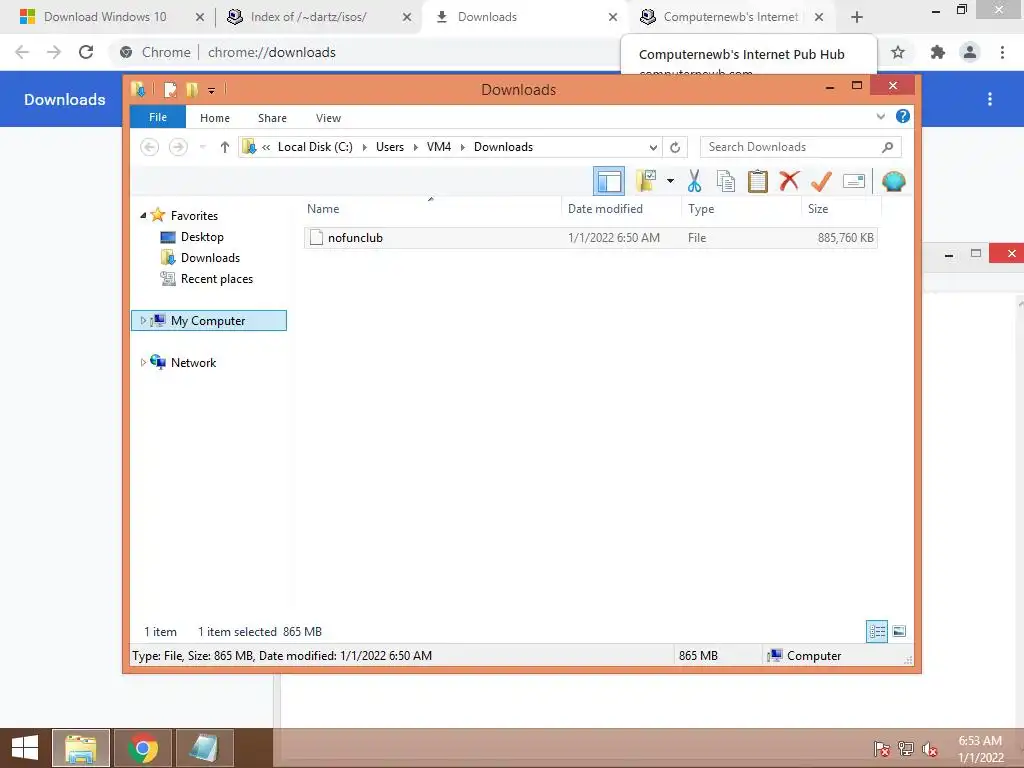Select My Computer in navigation pane
The height and width of the screenshot is (768, 1024).
tap(208, 321)
